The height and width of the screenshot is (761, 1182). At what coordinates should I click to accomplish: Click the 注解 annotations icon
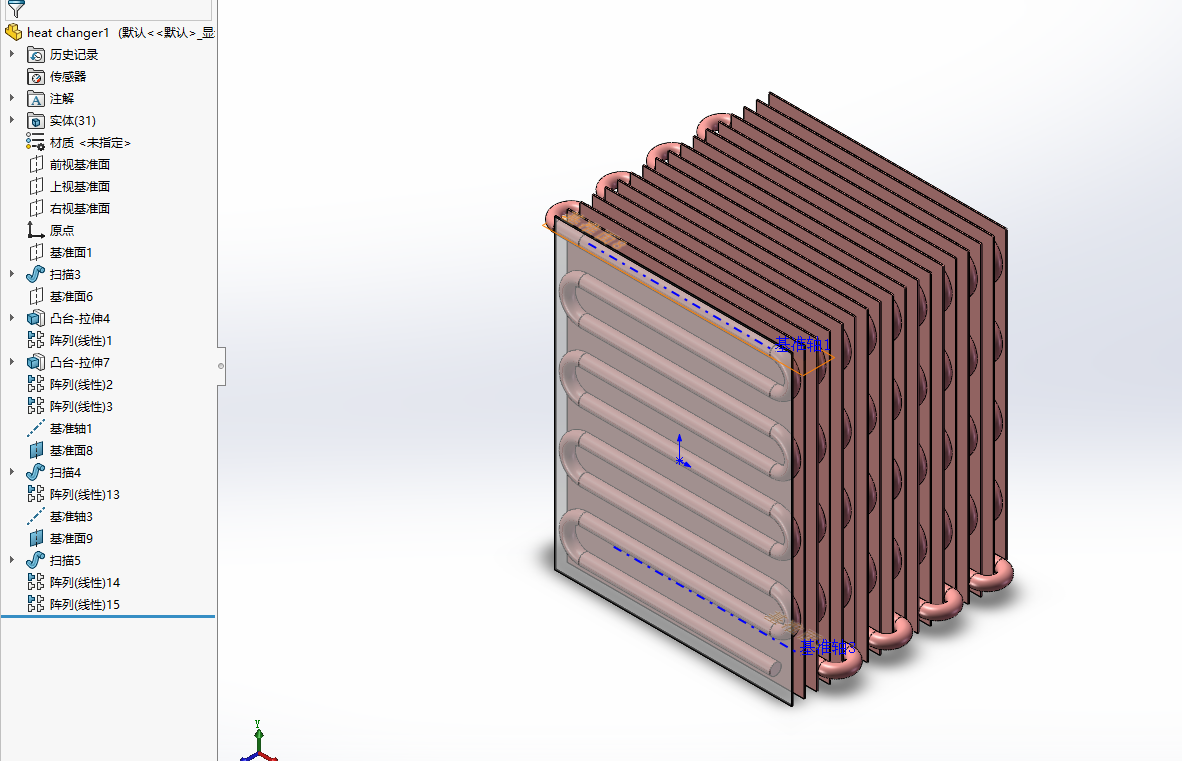(35, 99)
